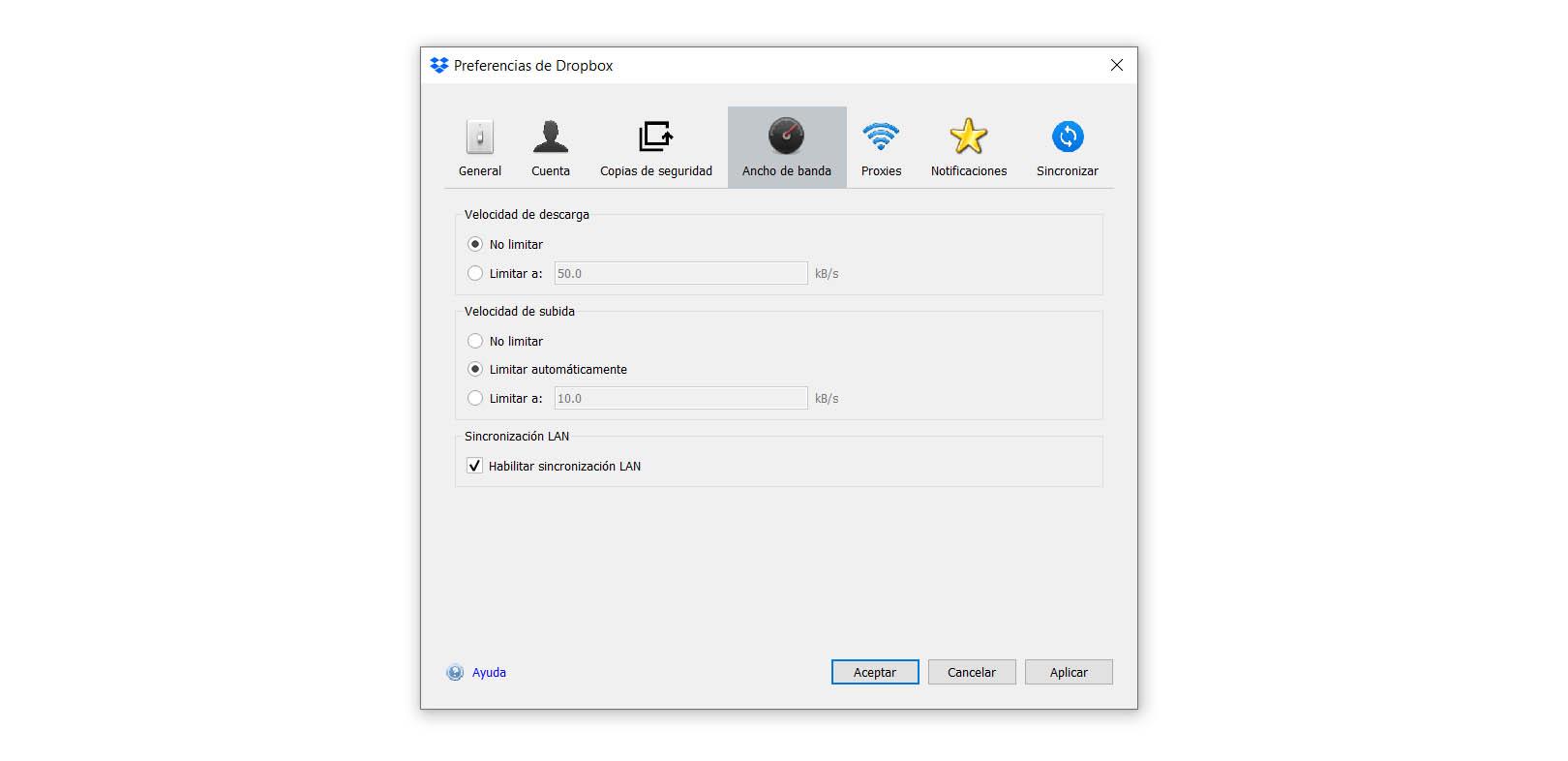
Task: Click the Aceptar button
Action: click(x=875, y=672)
